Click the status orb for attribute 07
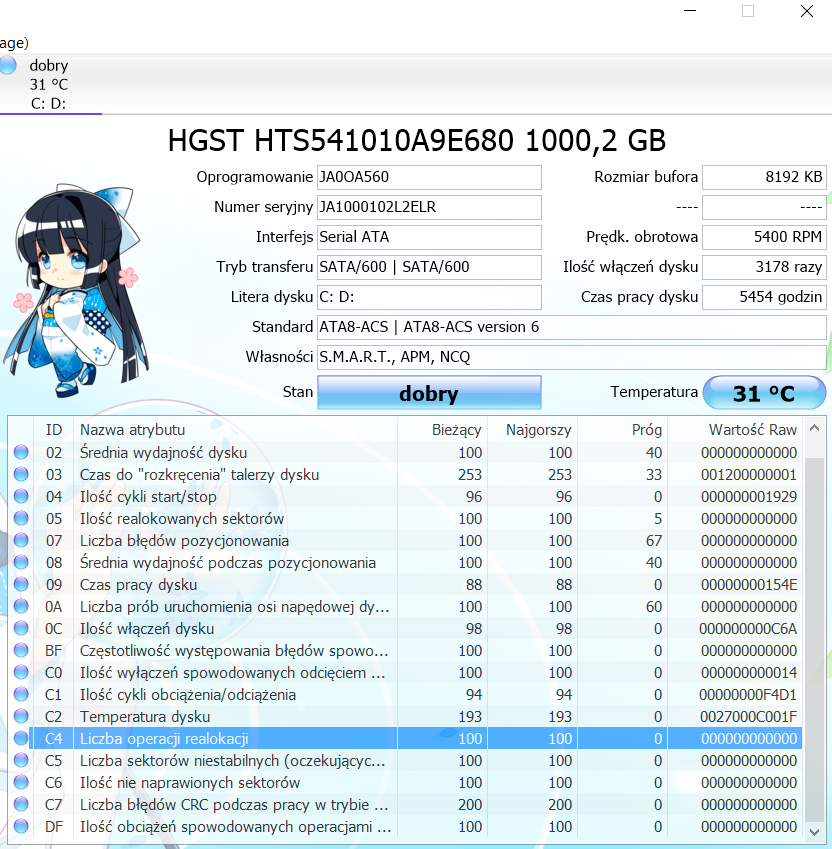Viewport: 832px width, 849px height. point(21,540)
